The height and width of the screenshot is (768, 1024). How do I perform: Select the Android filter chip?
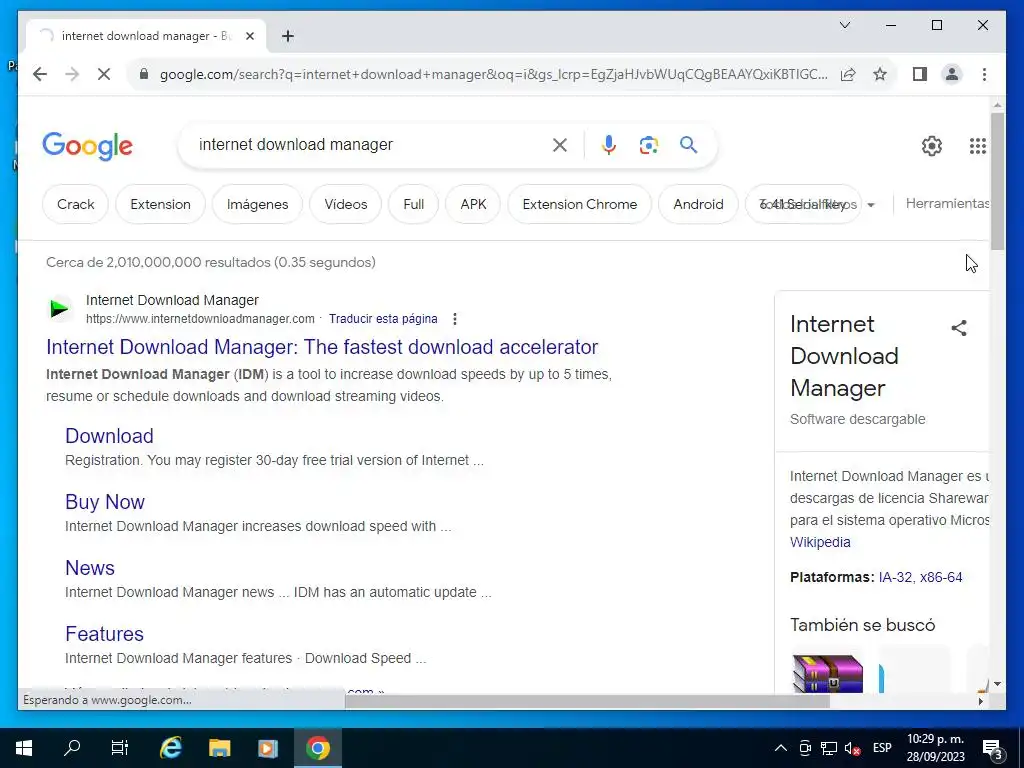[x=698, y=204]
